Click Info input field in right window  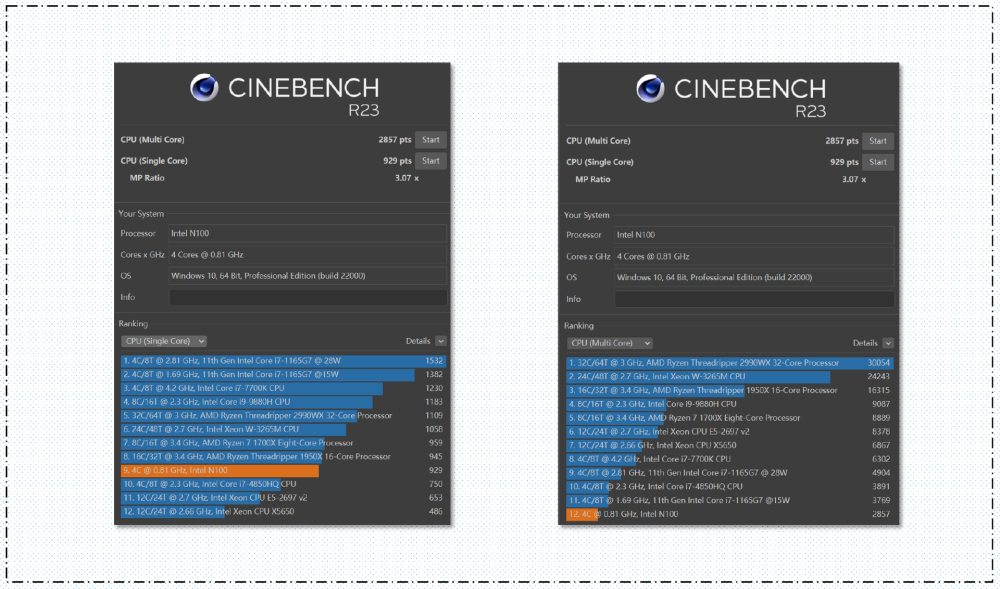click(754, 299)
